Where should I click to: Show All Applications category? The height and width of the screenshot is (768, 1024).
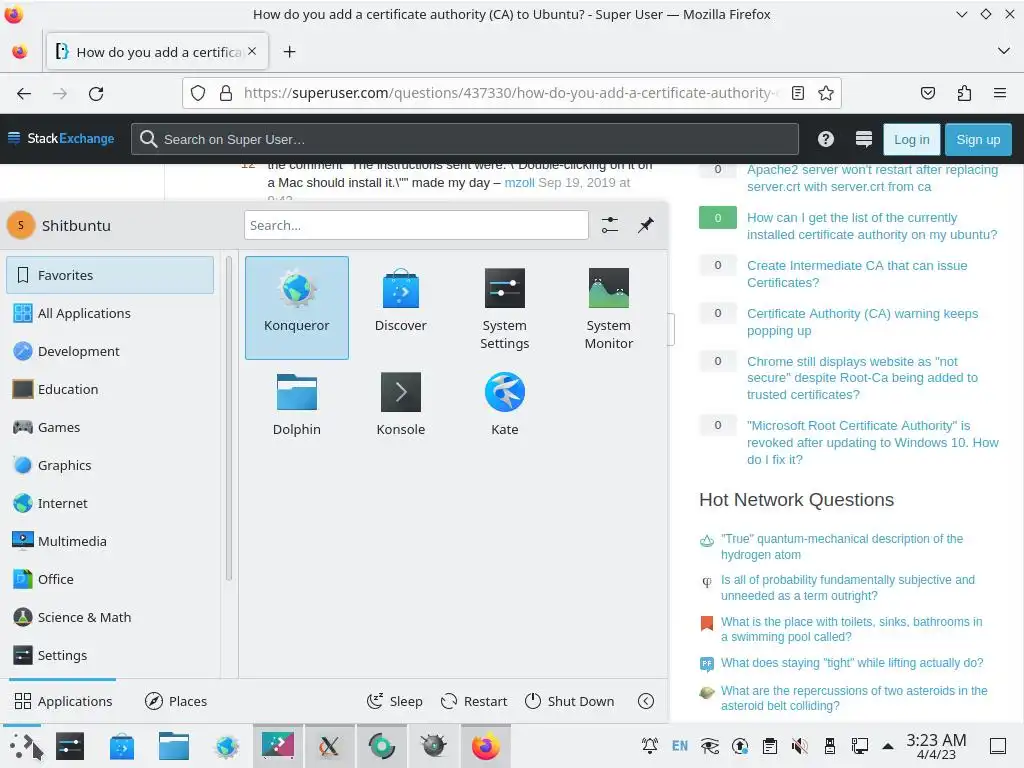(110, 313)
